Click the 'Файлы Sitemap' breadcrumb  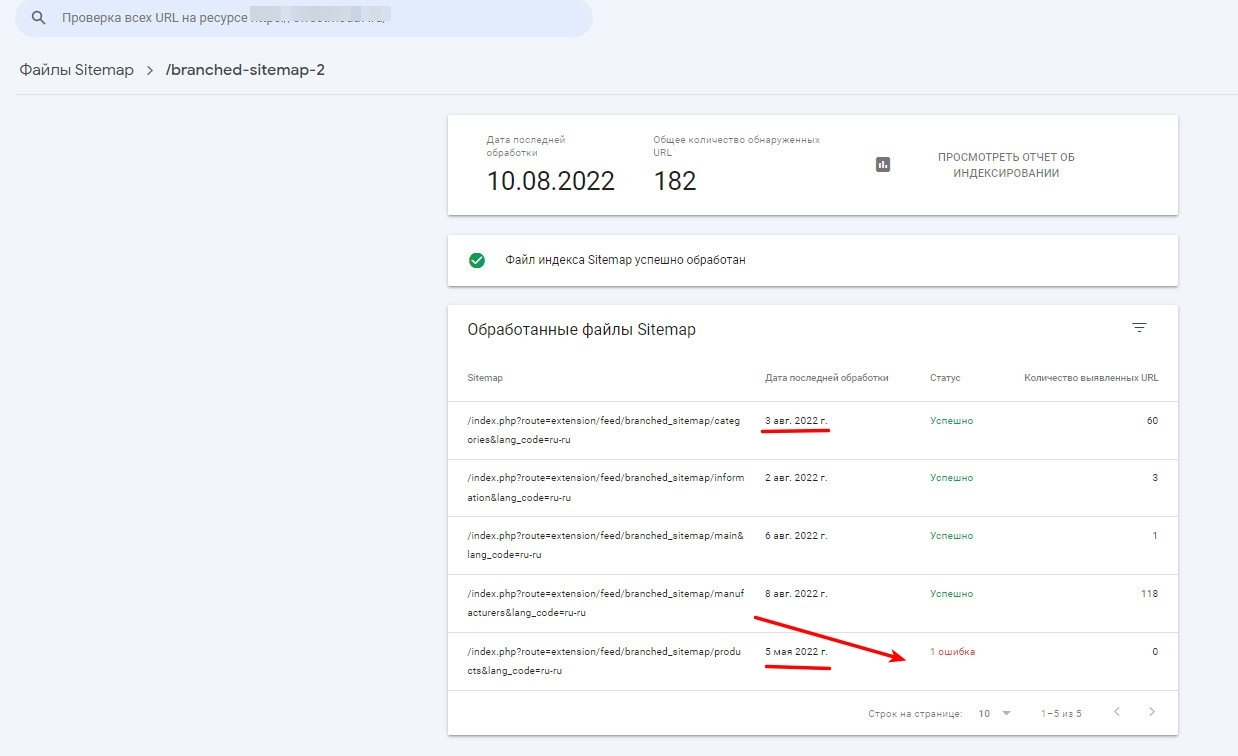coord(75,70)
